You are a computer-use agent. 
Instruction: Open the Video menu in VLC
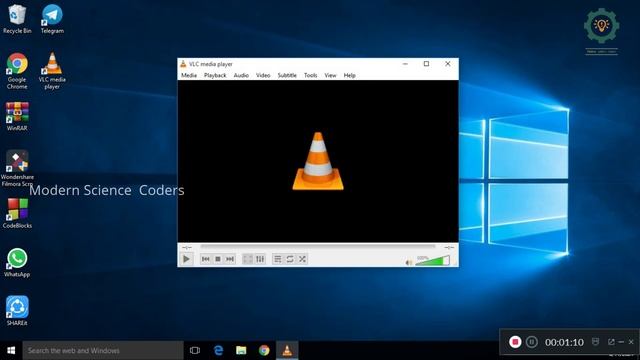pyautogui.click(x=263, y=75)
